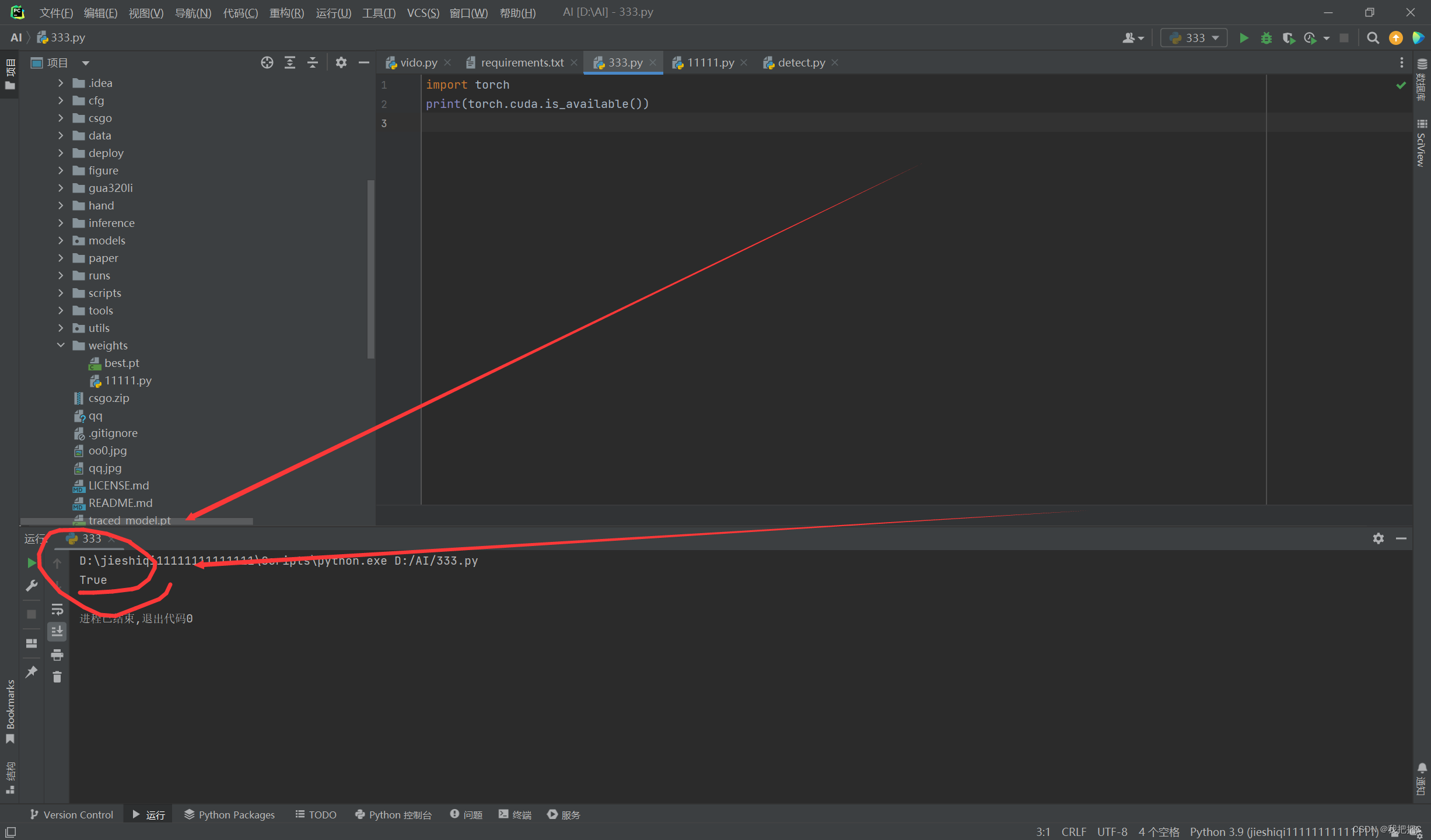
Task: Toggle soft-wrap in run console
Action: pyautogui.click(x=57, y=610)
